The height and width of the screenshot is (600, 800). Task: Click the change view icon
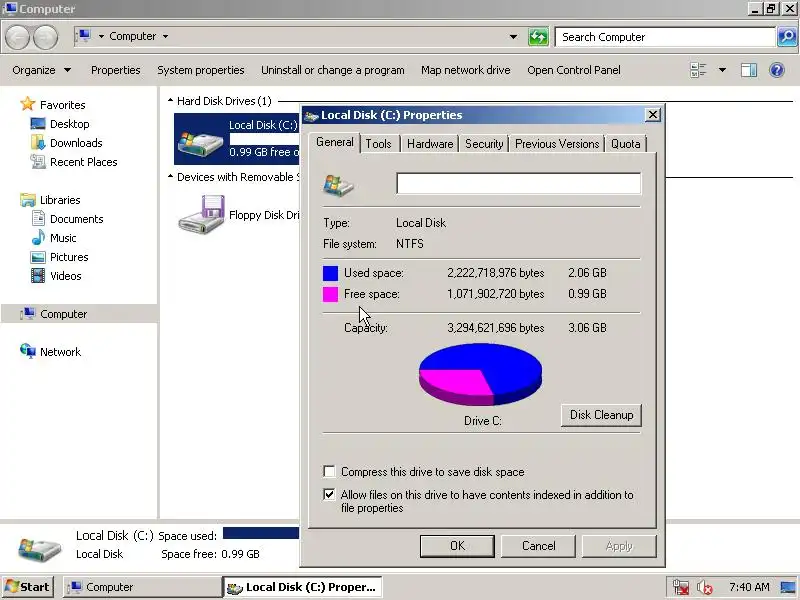698,70
